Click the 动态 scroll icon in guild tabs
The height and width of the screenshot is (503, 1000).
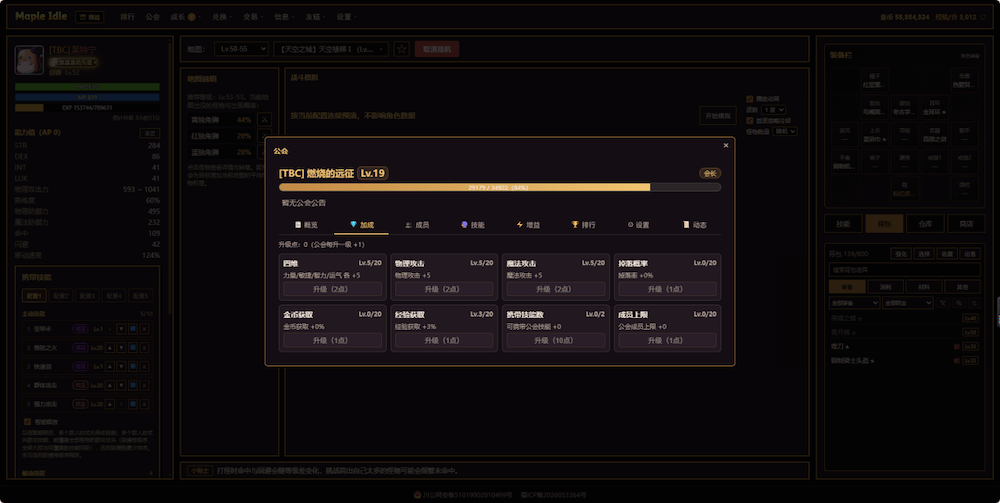pos(686,225)
